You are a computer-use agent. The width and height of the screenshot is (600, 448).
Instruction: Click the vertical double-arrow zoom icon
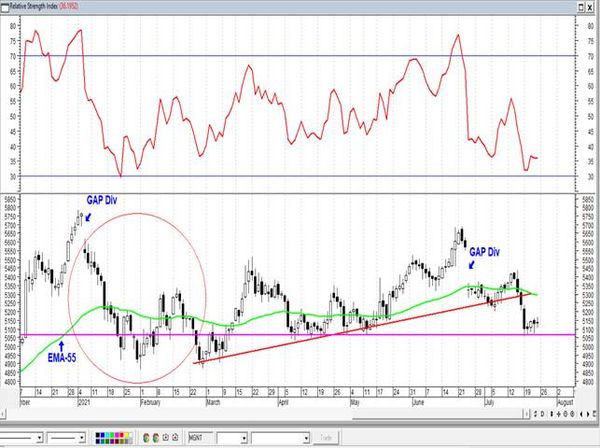tap(552, 414)
